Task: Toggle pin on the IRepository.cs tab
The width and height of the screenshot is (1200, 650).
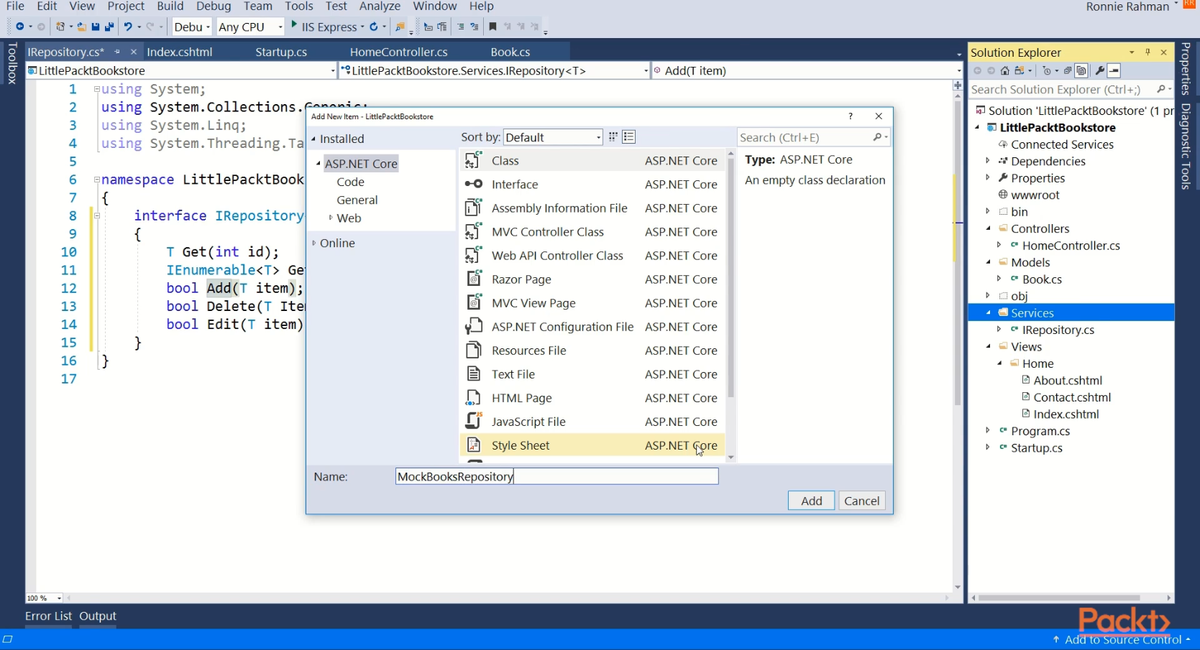Action: pyautogui.click(x=117, y=52)
